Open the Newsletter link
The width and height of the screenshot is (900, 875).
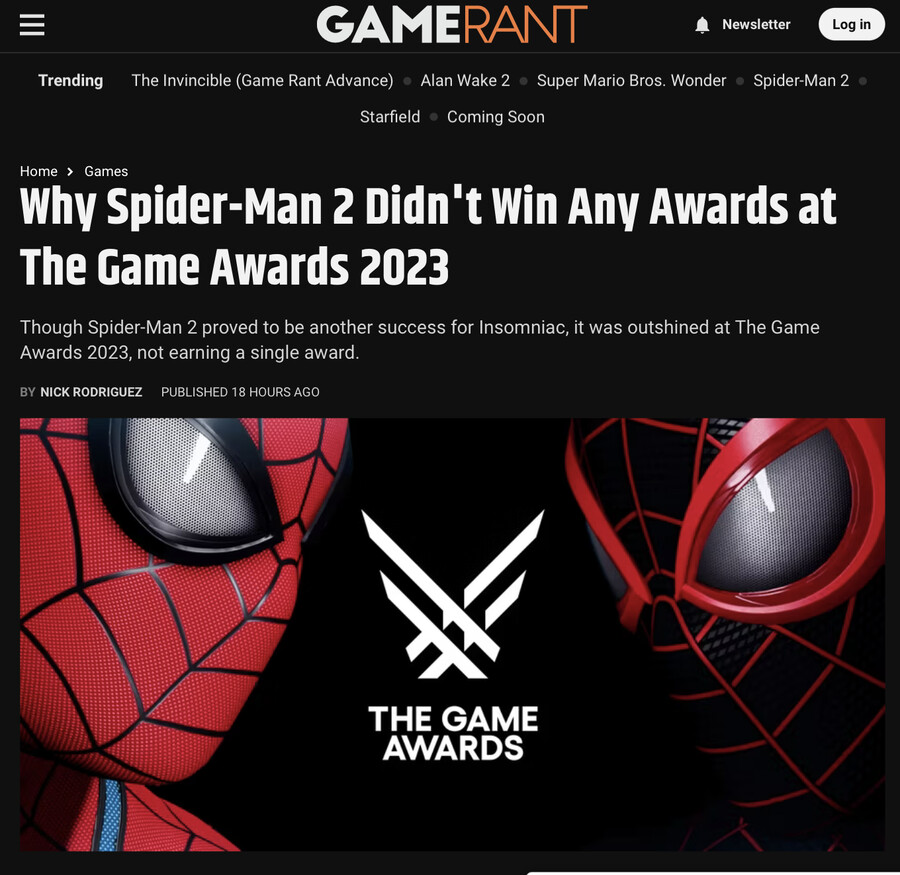point(756,25)
